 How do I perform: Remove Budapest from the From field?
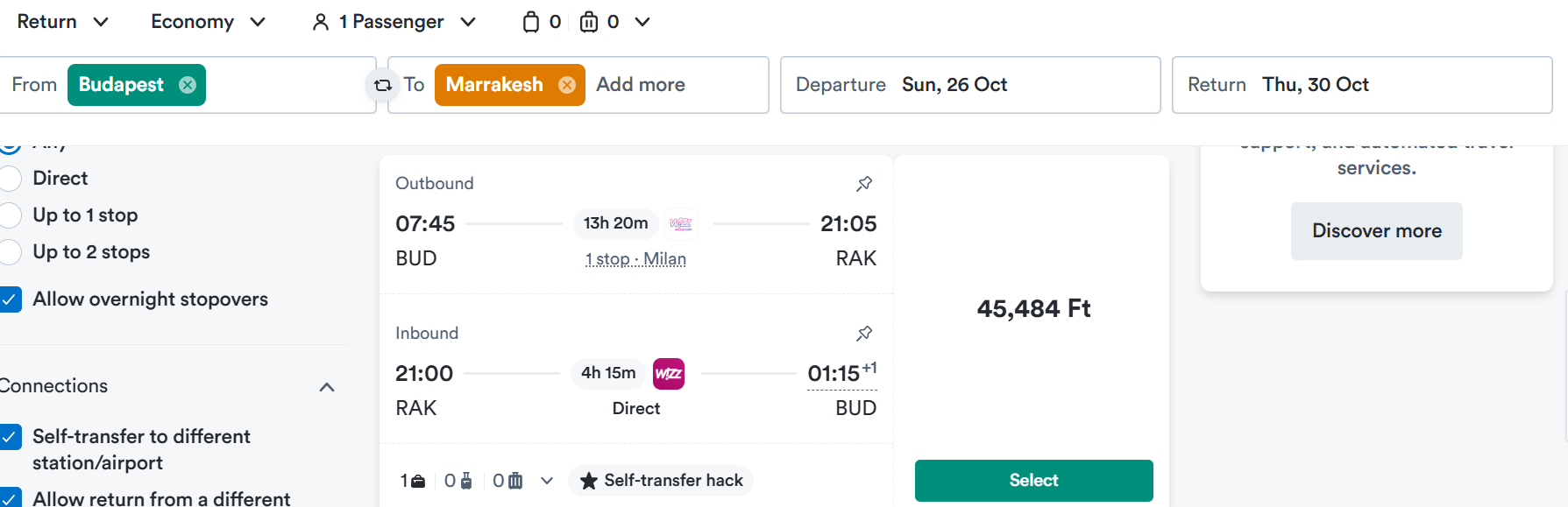(x=188, y=85)
